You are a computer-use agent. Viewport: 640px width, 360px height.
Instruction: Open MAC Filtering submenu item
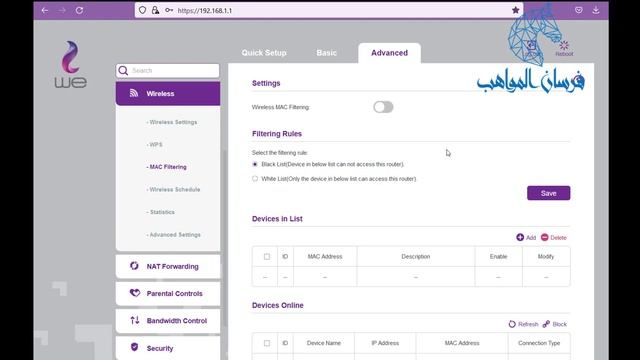167,167
